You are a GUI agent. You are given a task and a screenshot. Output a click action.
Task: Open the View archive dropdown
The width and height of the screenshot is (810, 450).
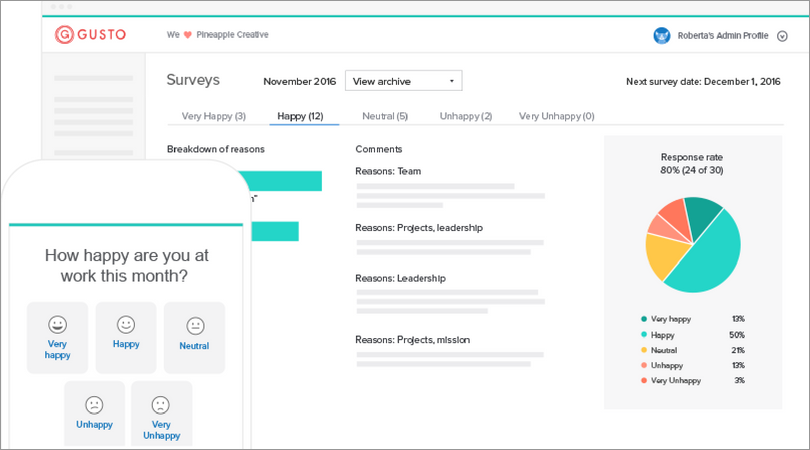[403, 81]
